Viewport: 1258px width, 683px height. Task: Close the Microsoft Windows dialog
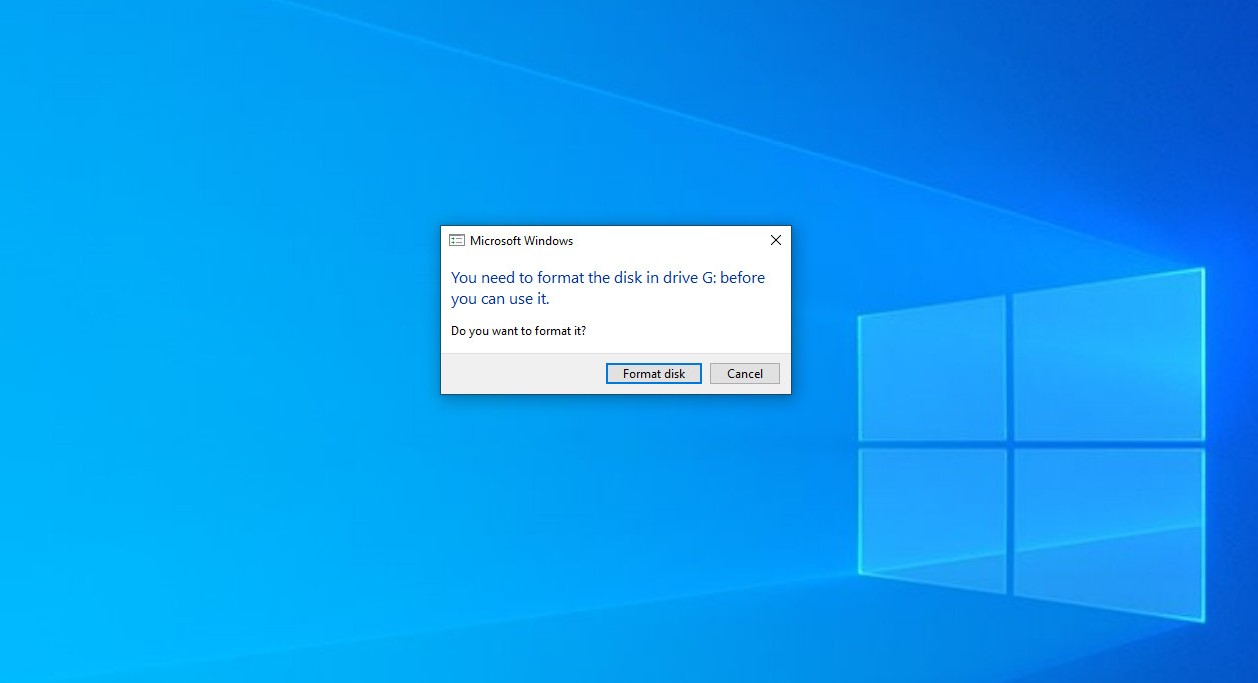click(x=775, y=240)
